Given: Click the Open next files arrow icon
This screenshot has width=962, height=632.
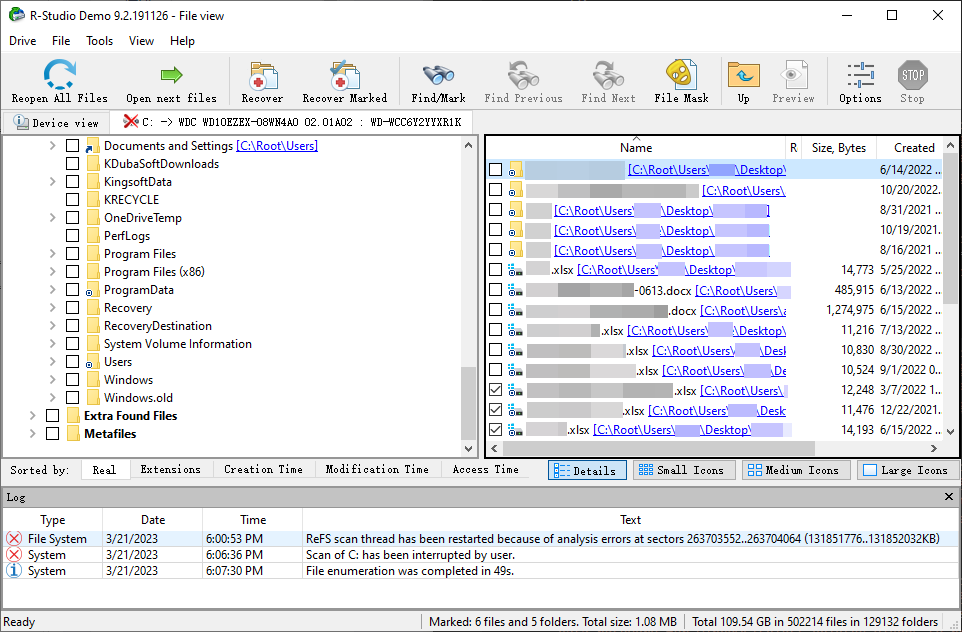Looking at the screenshot, I should [x=171, y=75].
